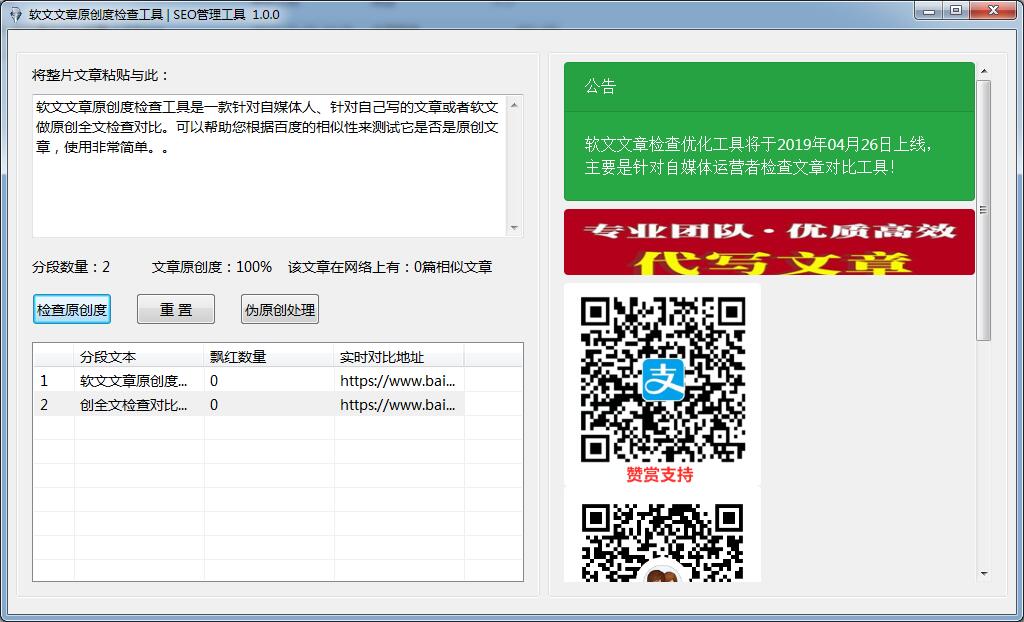Click the Alipay logo inside the QR code
The height and width of the screenshot is (622, 1024).
[663, 380]
